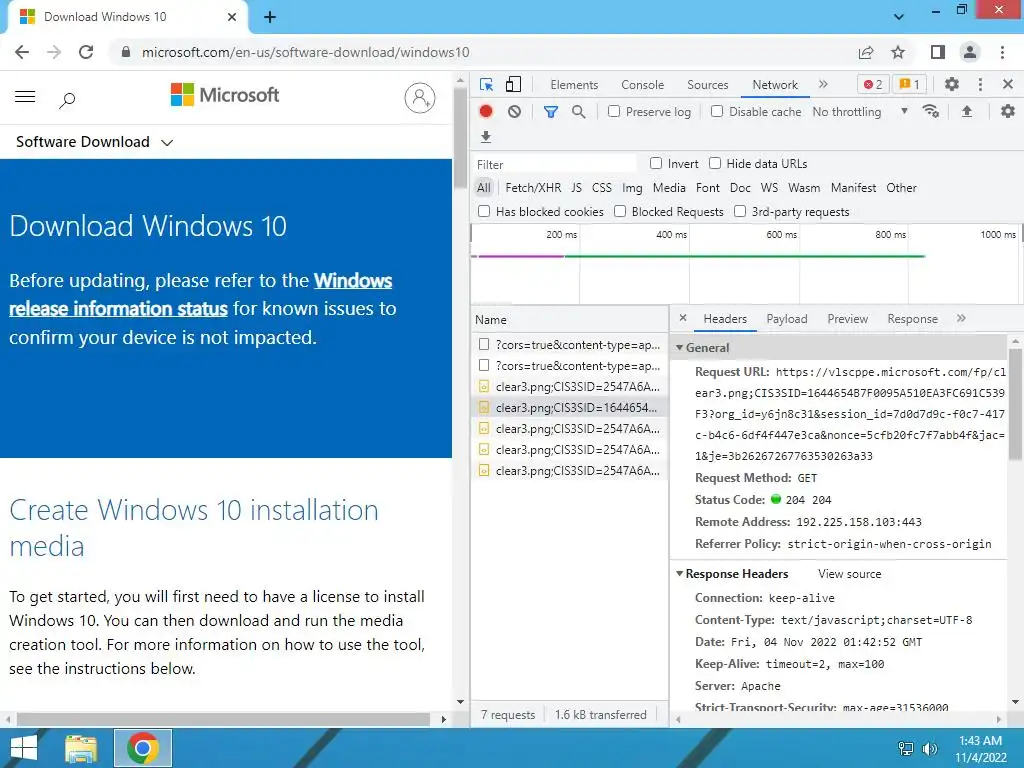Filter requests by JS type
The width and height of the screenshot is (1024, 768).
tap(576, 188)
